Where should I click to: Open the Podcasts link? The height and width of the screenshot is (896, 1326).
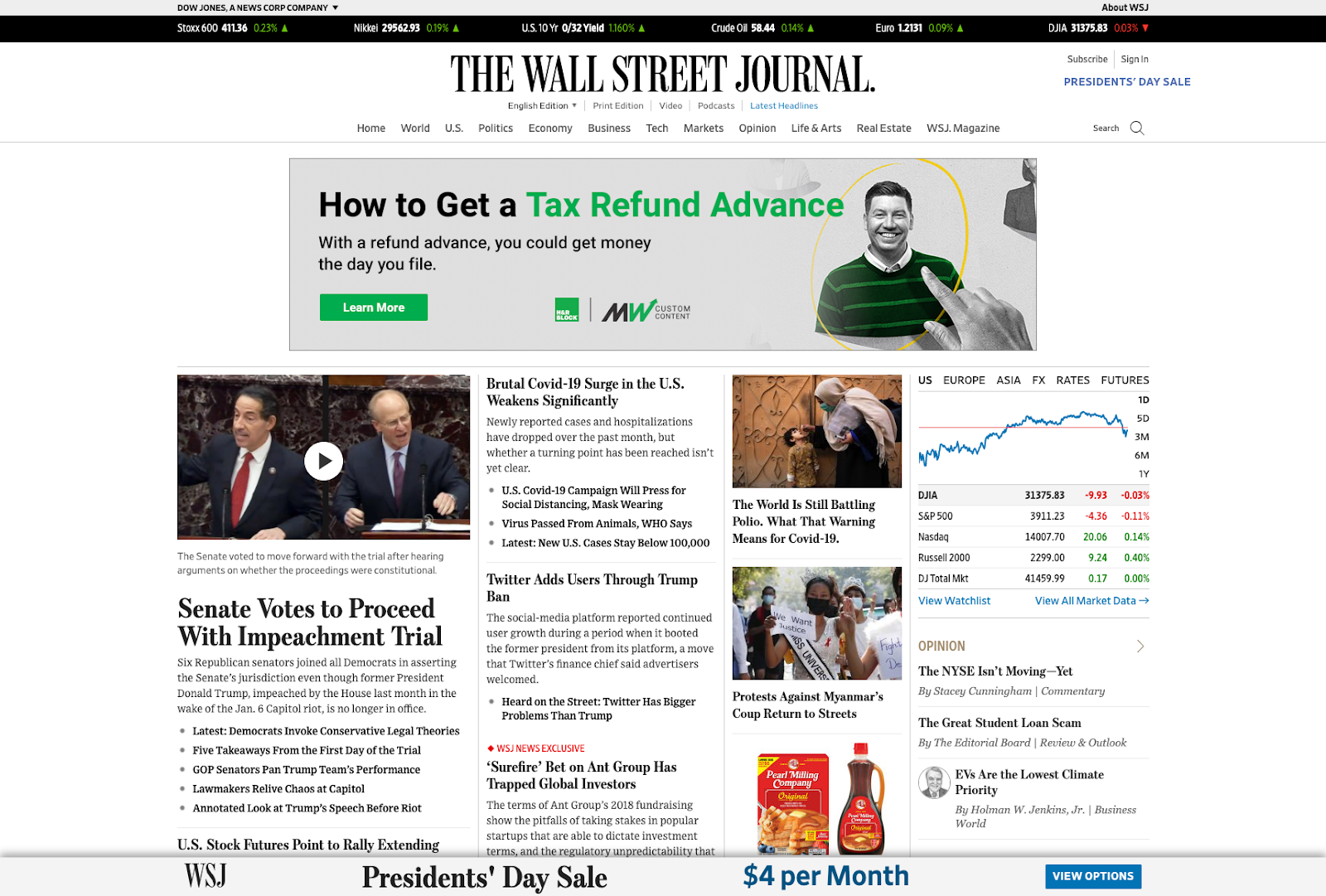click(716, 106)
